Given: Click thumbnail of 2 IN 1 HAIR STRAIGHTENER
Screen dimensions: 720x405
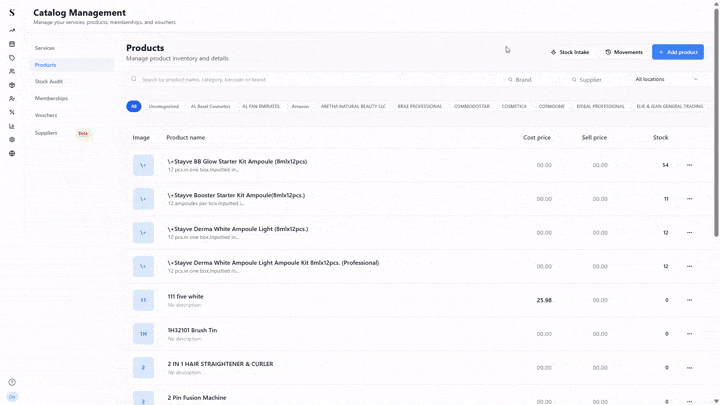Looking at the screenshot, I should pyautogui.click(x=143, y=368).
